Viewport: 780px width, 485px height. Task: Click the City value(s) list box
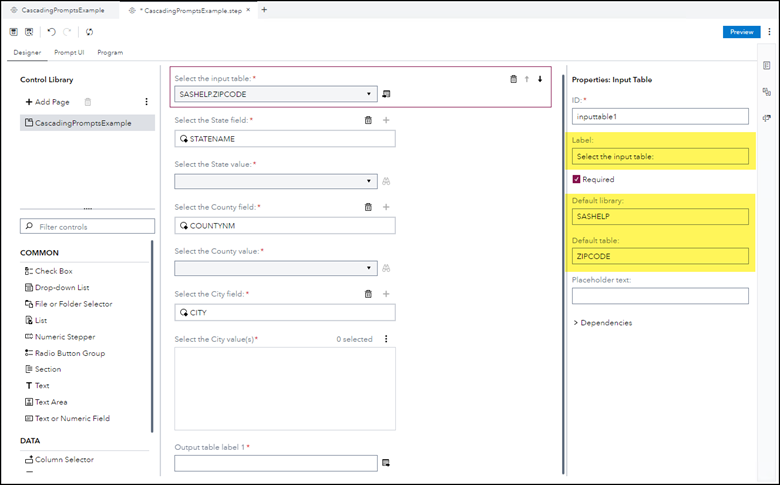coord(285,388)
